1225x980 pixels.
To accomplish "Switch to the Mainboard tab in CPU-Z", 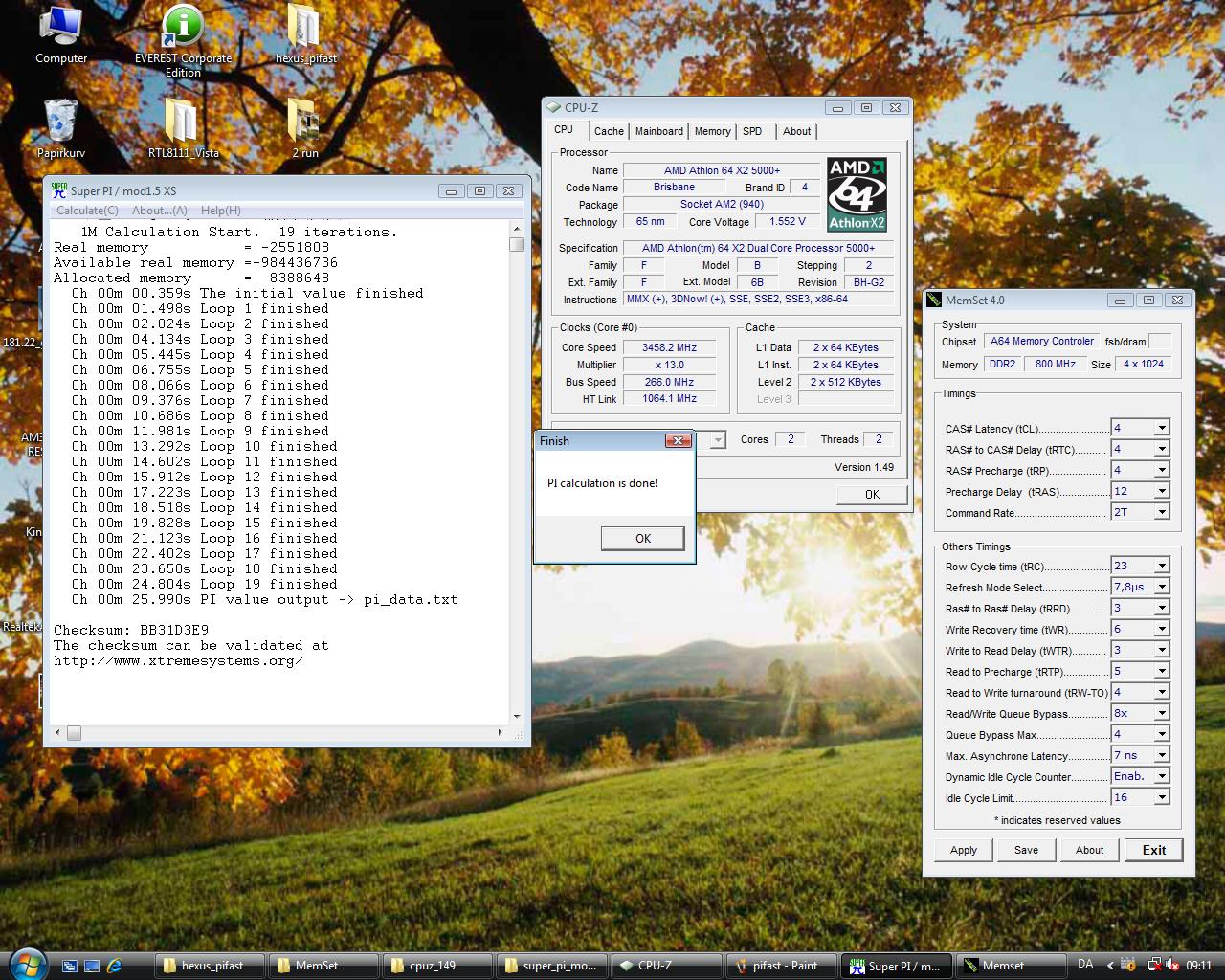I will point(659,131).
